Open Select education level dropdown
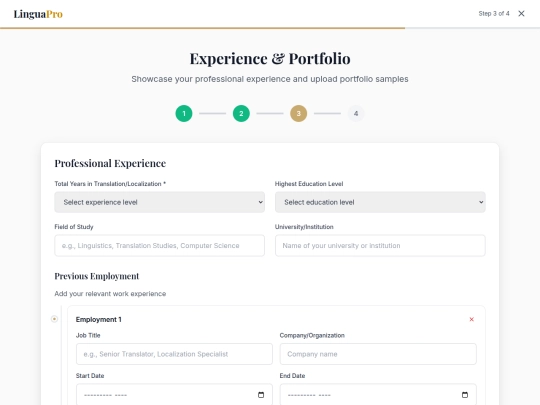The image size is (540, 405). (x=380, y=202)
